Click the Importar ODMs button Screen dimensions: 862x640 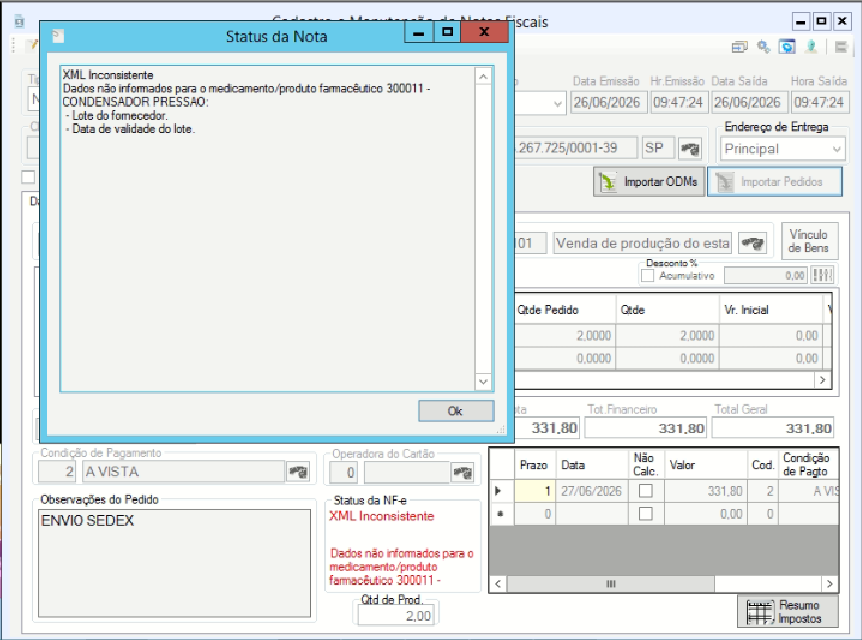click(x=649, y=182)
